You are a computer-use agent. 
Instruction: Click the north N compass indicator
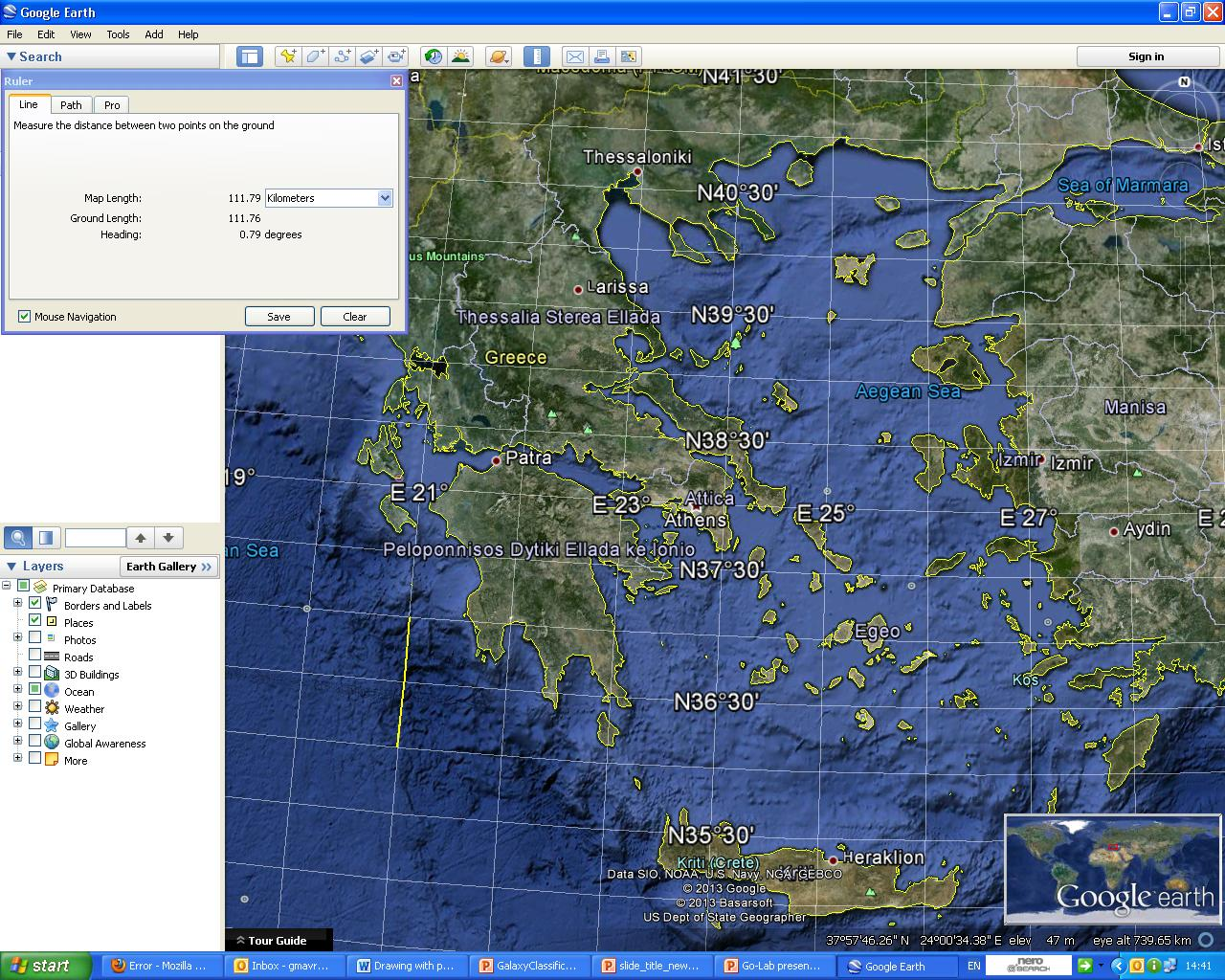pyautogui.click(x=1184, y=82)
